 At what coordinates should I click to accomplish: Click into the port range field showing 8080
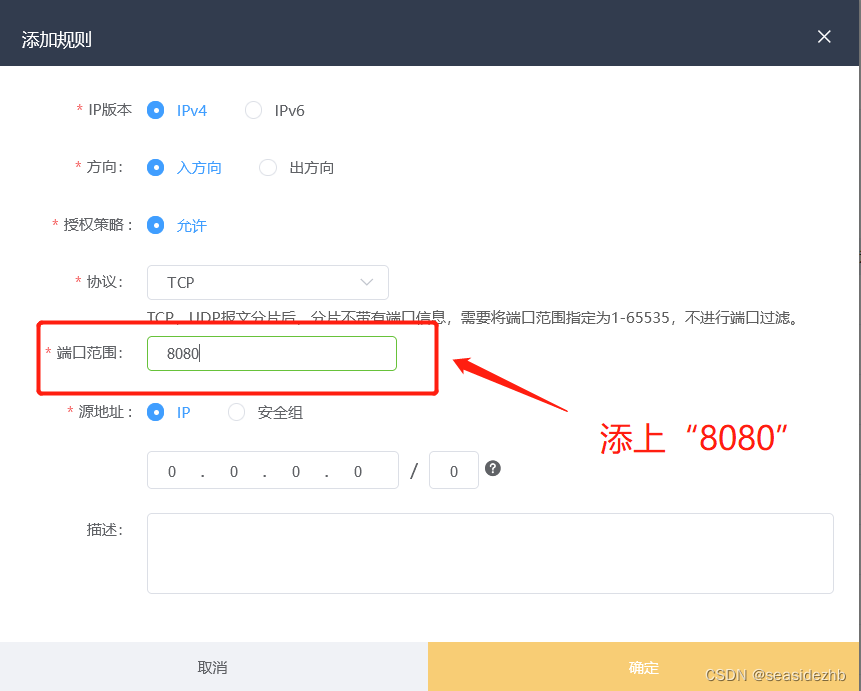[271, 353]
